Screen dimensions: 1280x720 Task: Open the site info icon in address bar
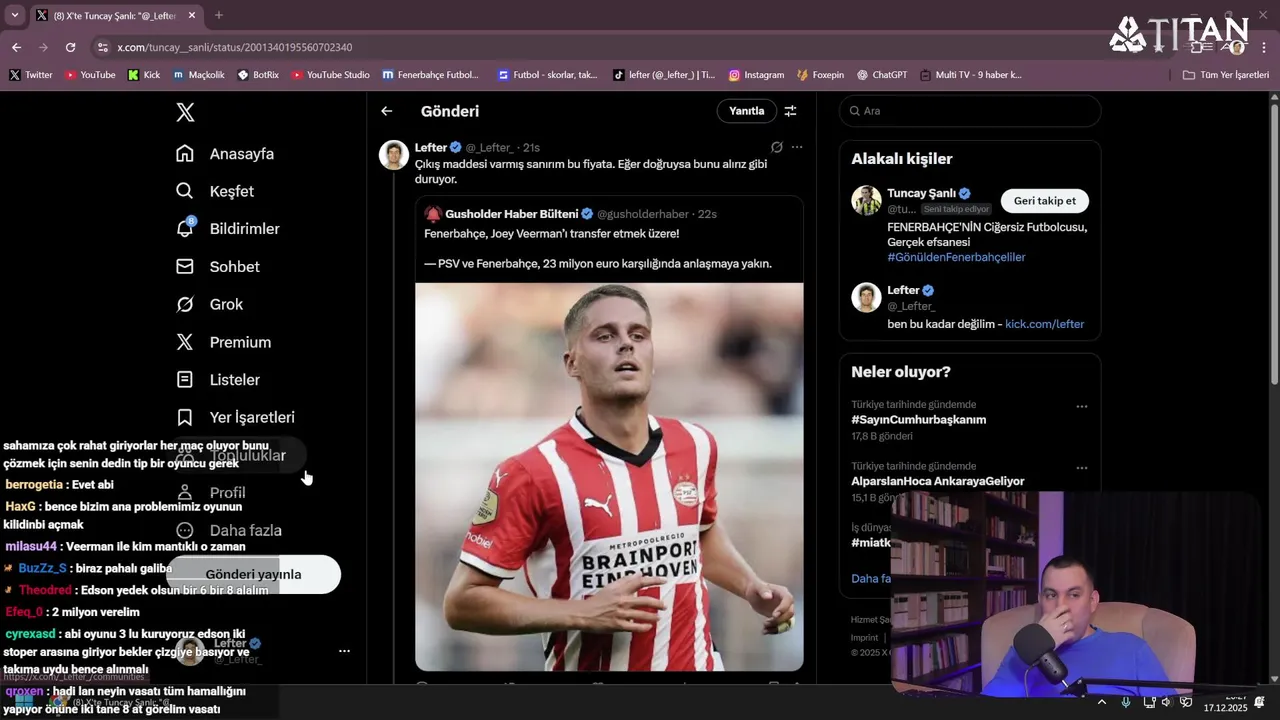pyautogui.click(x=102, y=47)
